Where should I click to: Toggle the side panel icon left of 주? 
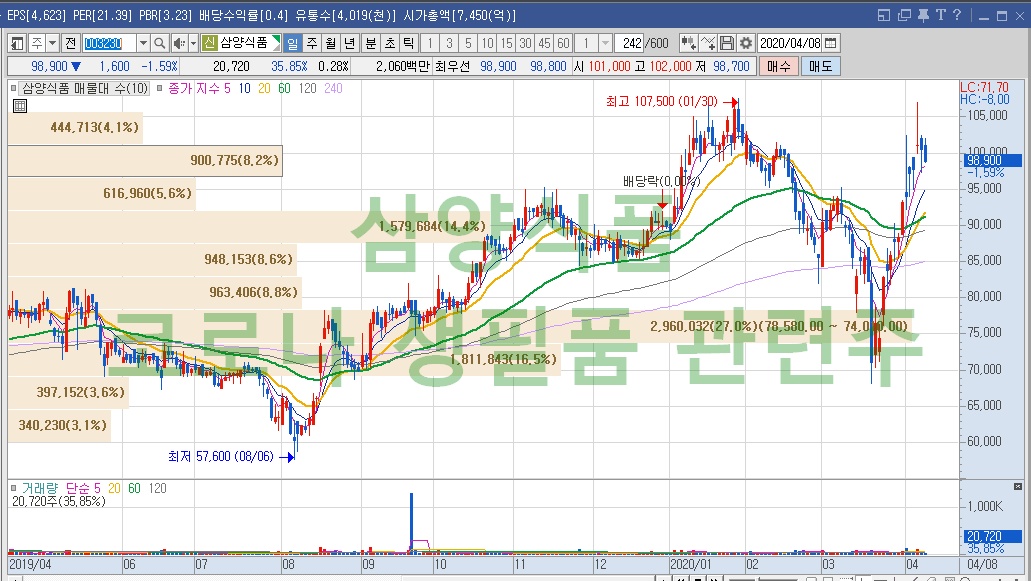18,43
